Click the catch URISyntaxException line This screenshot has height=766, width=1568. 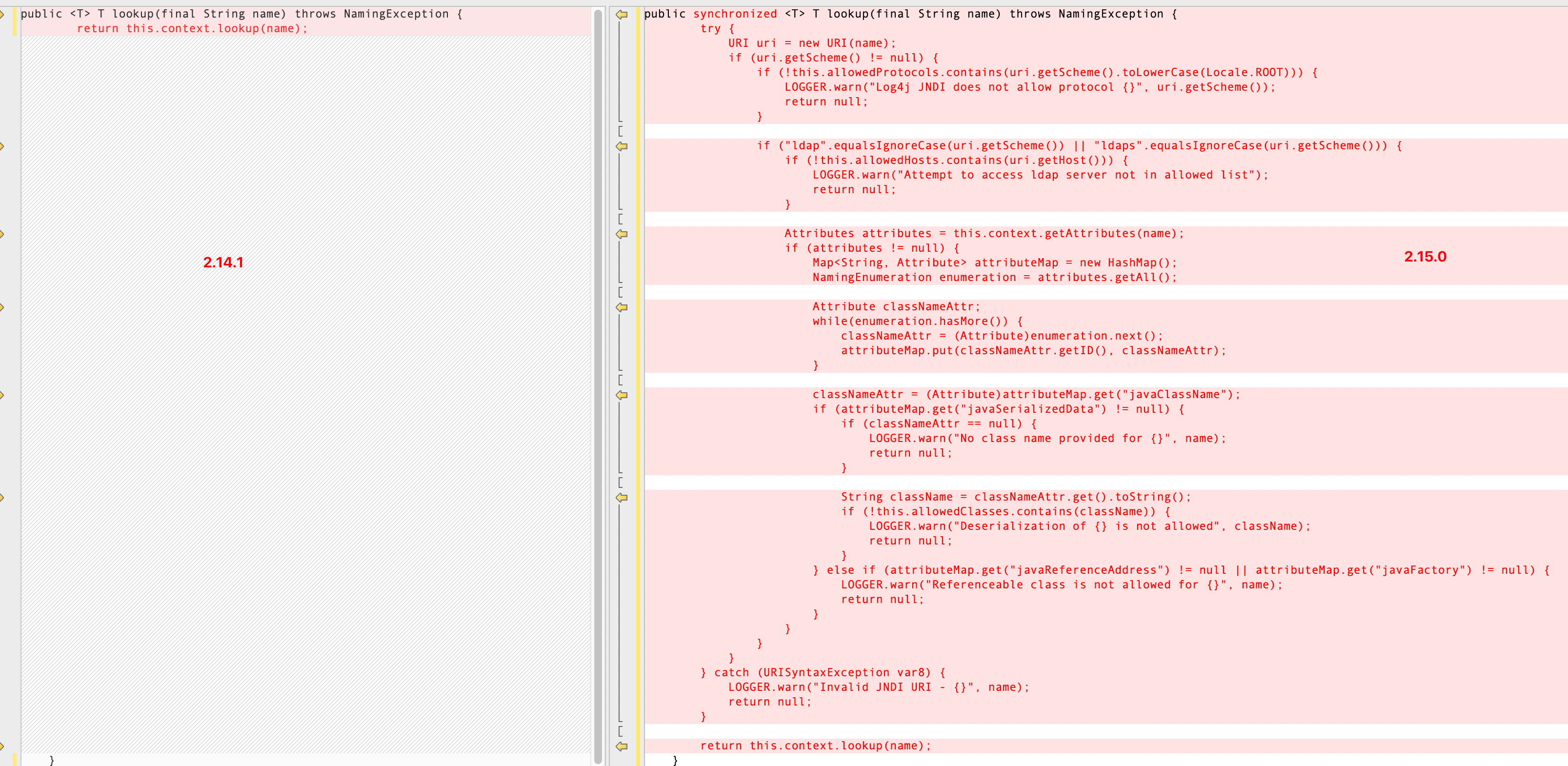click(823, 672)
